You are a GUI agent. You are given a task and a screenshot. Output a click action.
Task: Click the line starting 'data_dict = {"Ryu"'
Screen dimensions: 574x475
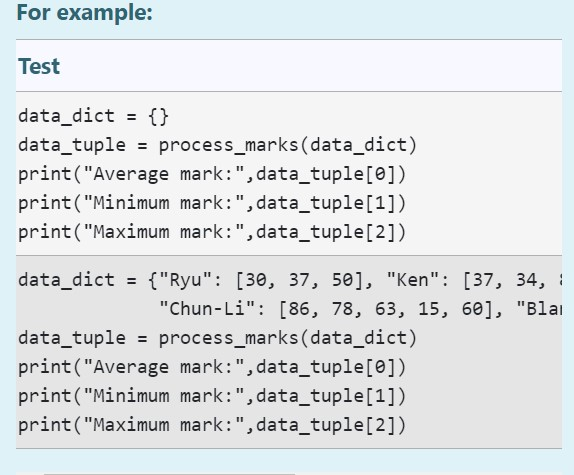(x=290, y=280)
